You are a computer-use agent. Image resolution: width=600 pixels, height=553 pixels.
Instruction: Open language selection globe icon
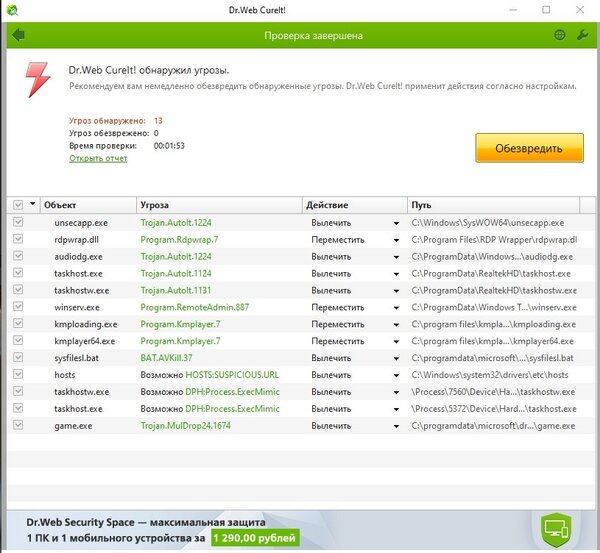click(559, 35)
